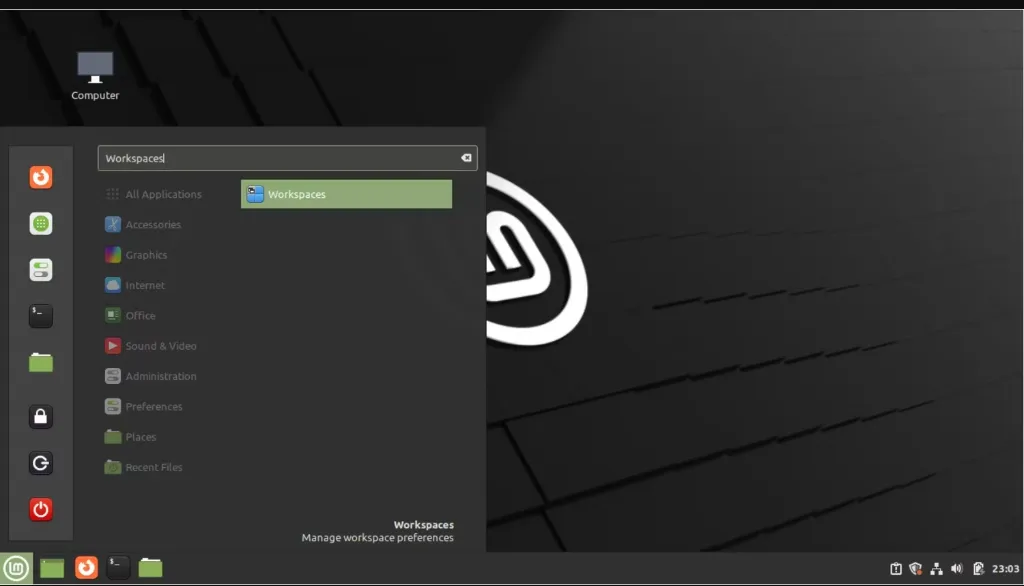The image size is (1024, 586).
Task: Click the Linux Mint menu button
Action: tap(16, 568)
